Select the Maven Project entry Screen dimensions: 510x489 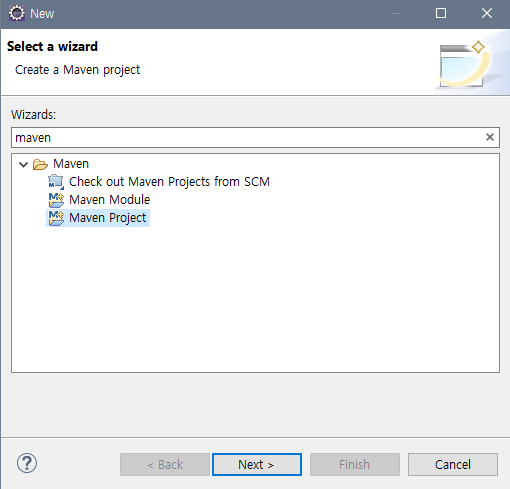point(107,218)
